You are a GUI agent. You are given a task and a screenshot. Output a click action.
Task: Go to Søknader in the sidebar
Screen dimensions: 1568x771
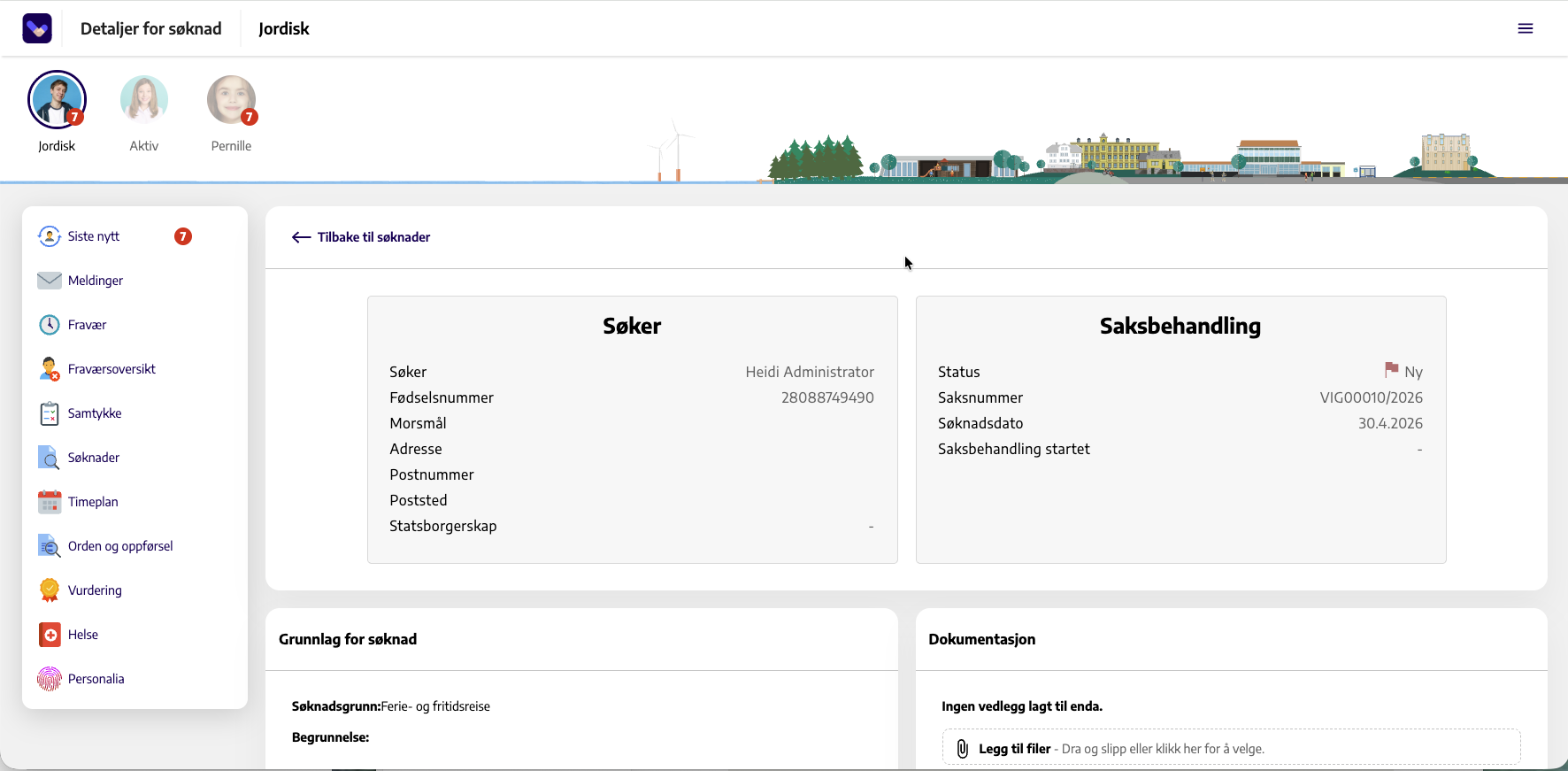pyautogui.click(x=94, y=458)
